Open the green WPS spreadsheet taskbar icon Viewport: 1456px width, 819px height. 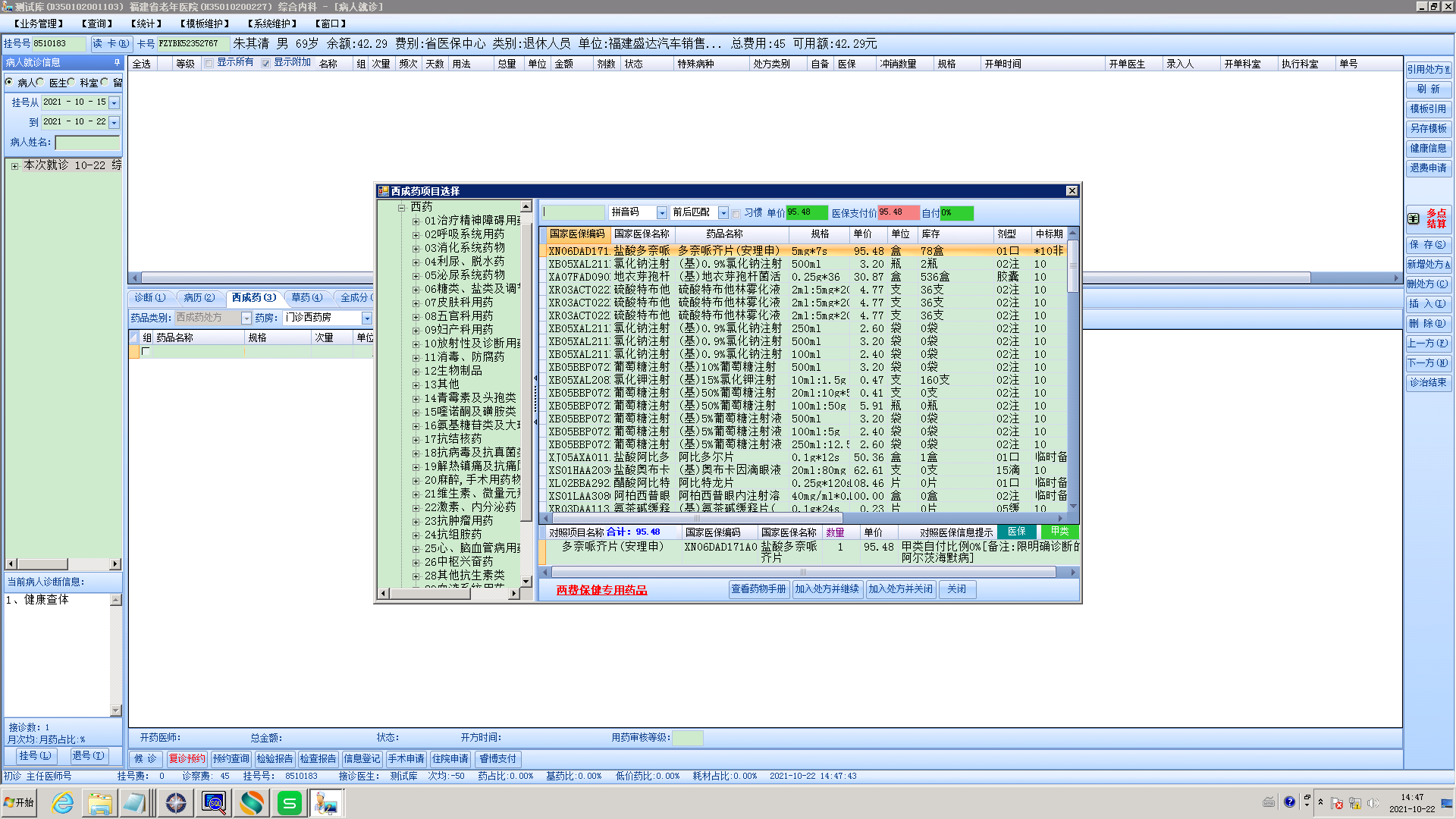tap(289, 802)
